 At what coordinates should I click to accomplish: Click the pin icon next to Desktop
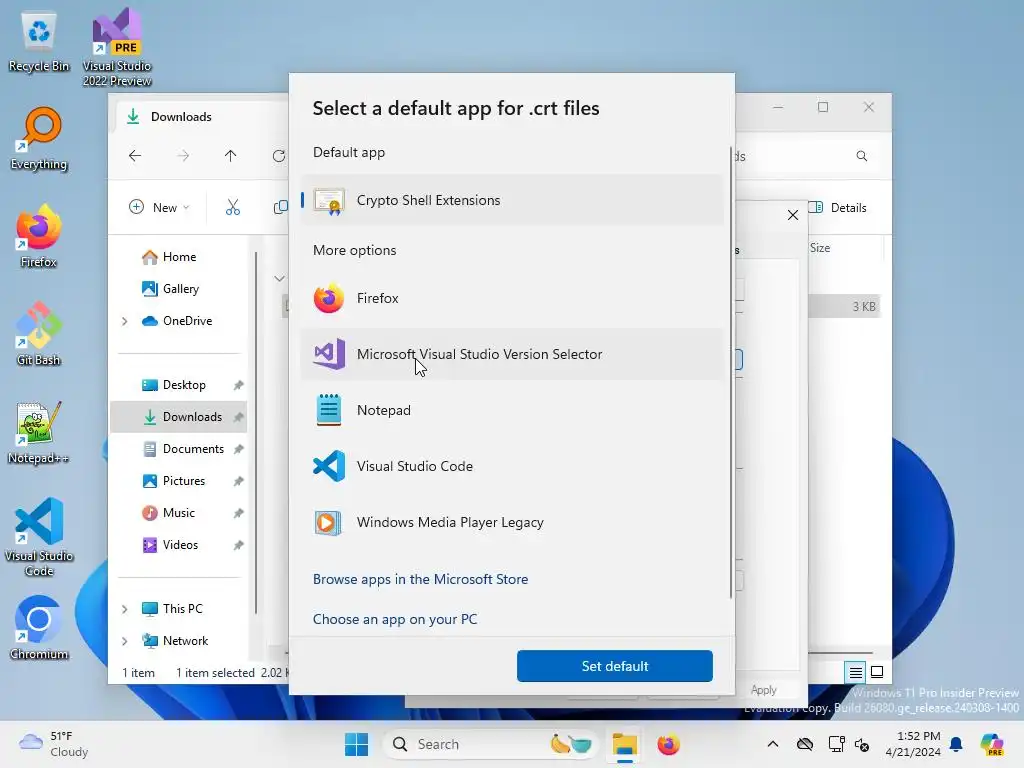(238, 385)
